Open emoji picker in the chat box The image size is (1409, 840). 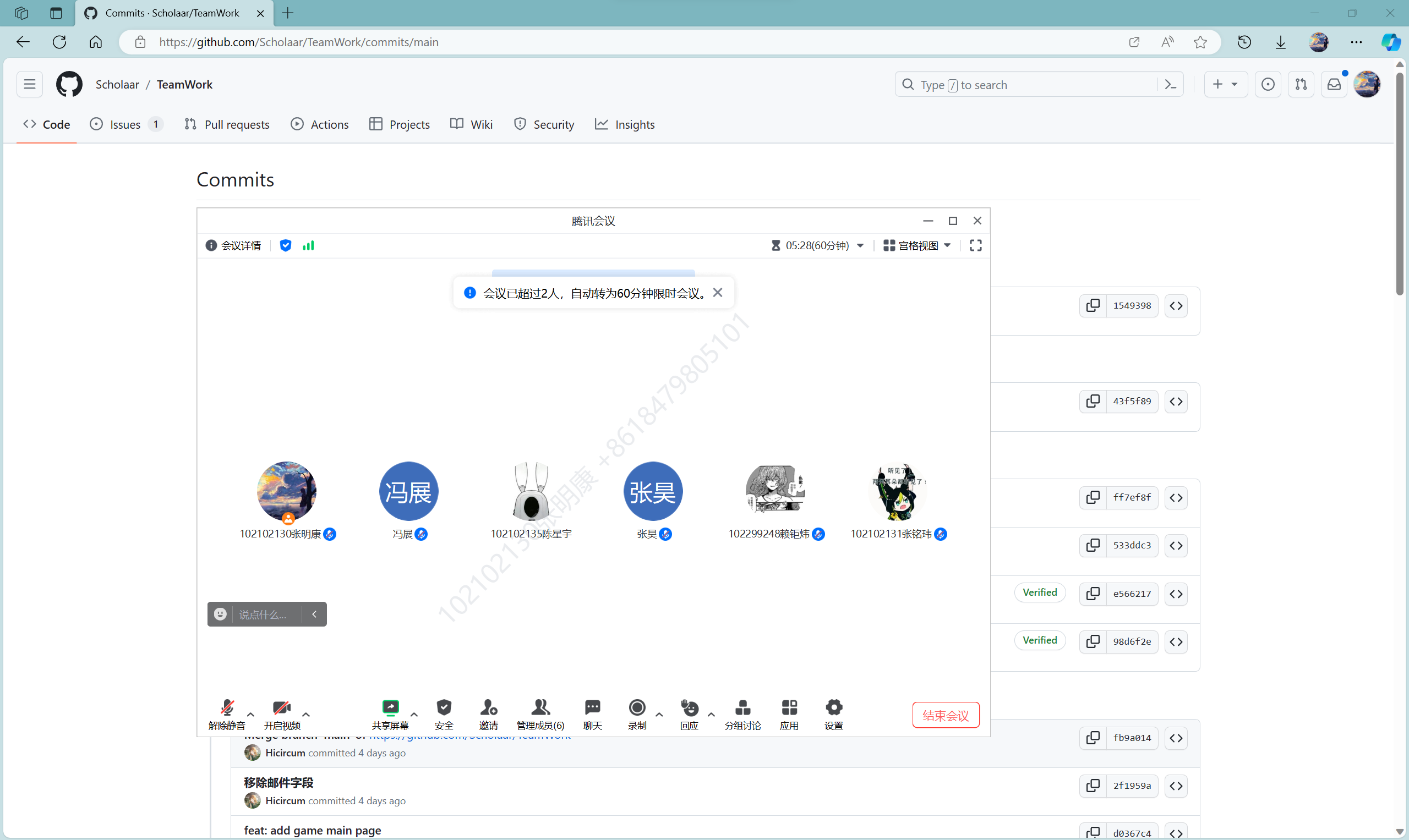220,614
